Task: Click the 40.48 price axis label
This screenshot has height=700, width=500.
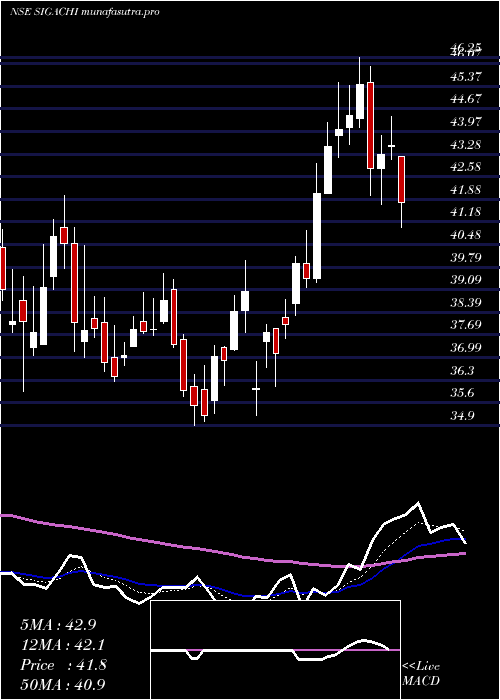Action: pos(466,235)
